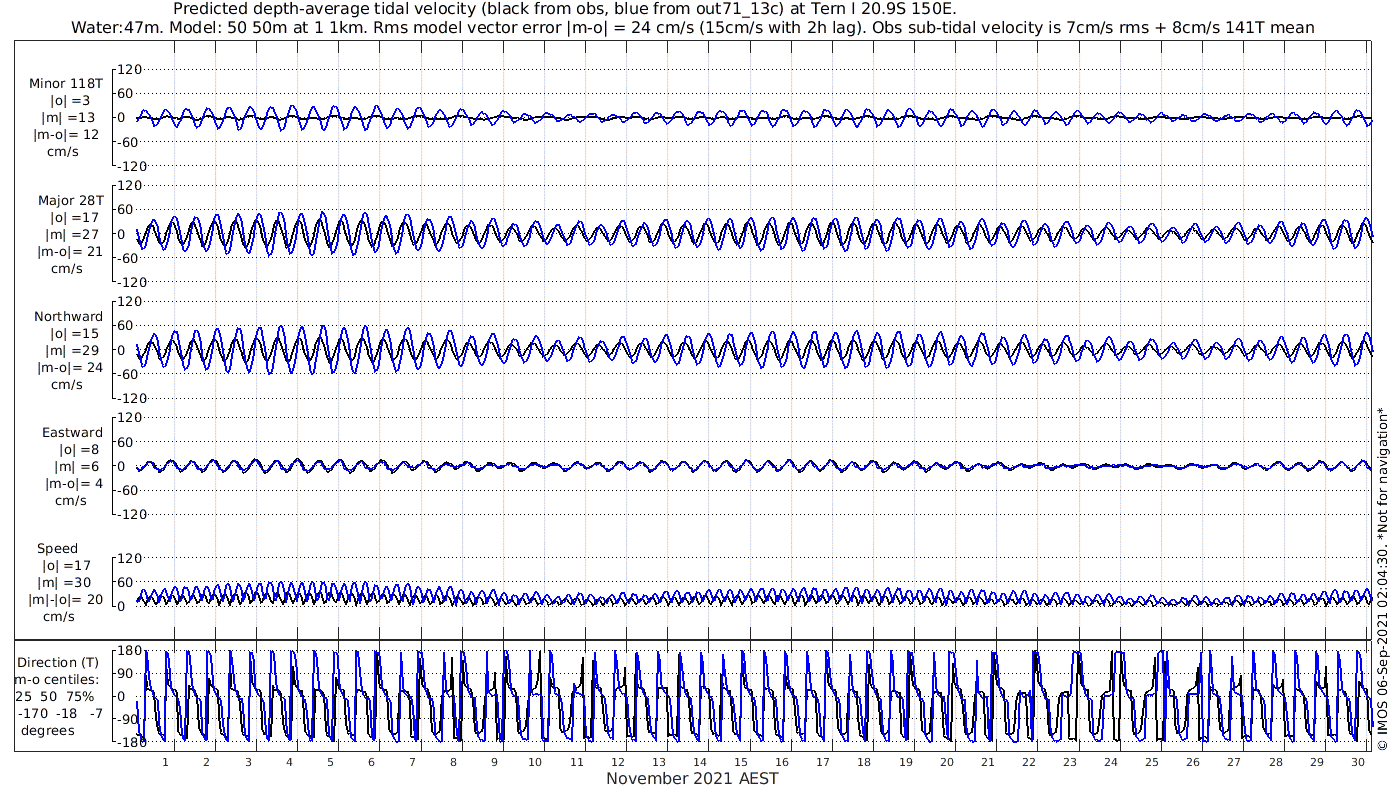Click the 120 tick label of Minor panel
This screenshot has width=1400, height=800.
(132, 69)
